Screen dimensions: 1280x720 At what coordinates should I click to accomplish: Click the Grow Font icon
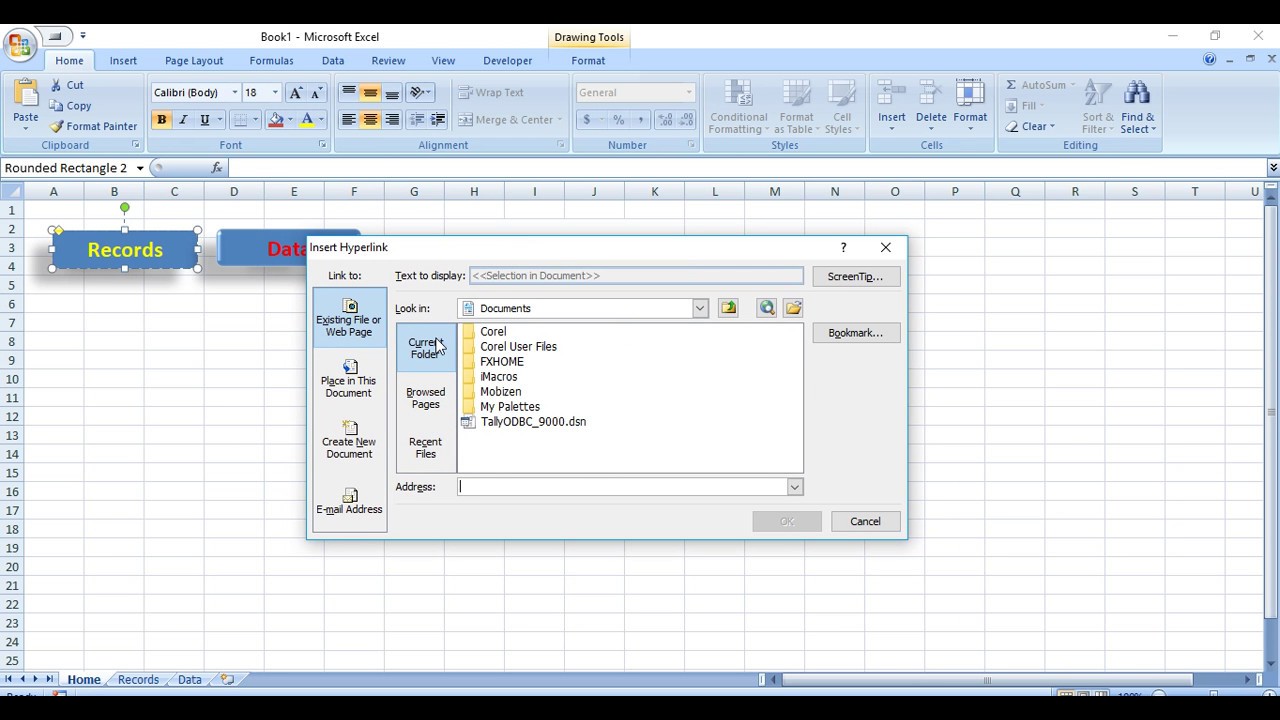coord(295,93)
